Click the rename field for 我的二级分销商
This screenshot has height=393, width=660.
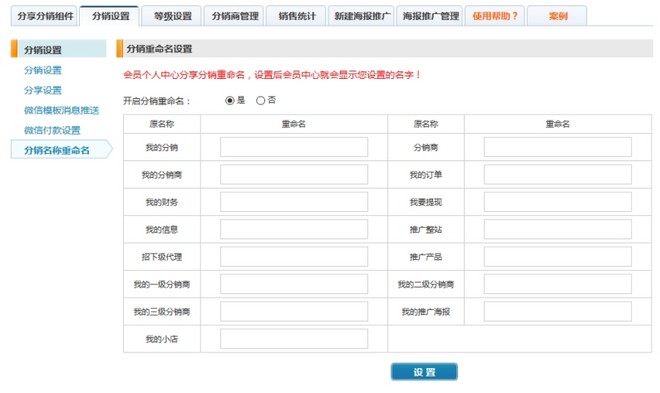pos(558,284)
